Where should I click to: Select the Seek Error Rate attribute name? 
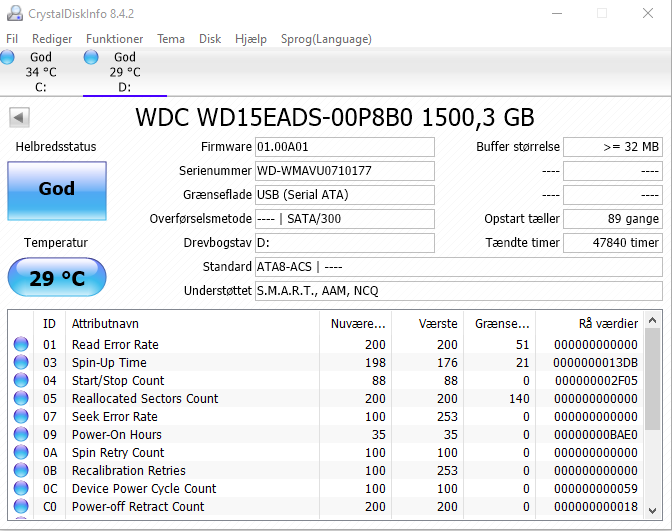[114, 417]
